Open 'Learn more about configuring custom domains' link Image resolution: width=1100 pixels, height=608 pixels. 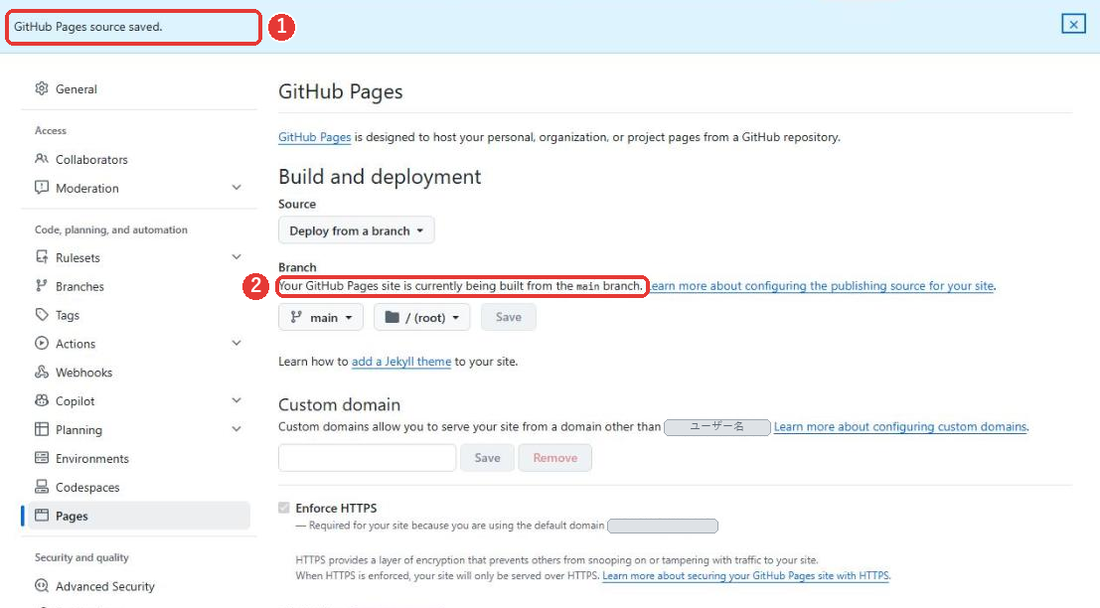(900, 426)
